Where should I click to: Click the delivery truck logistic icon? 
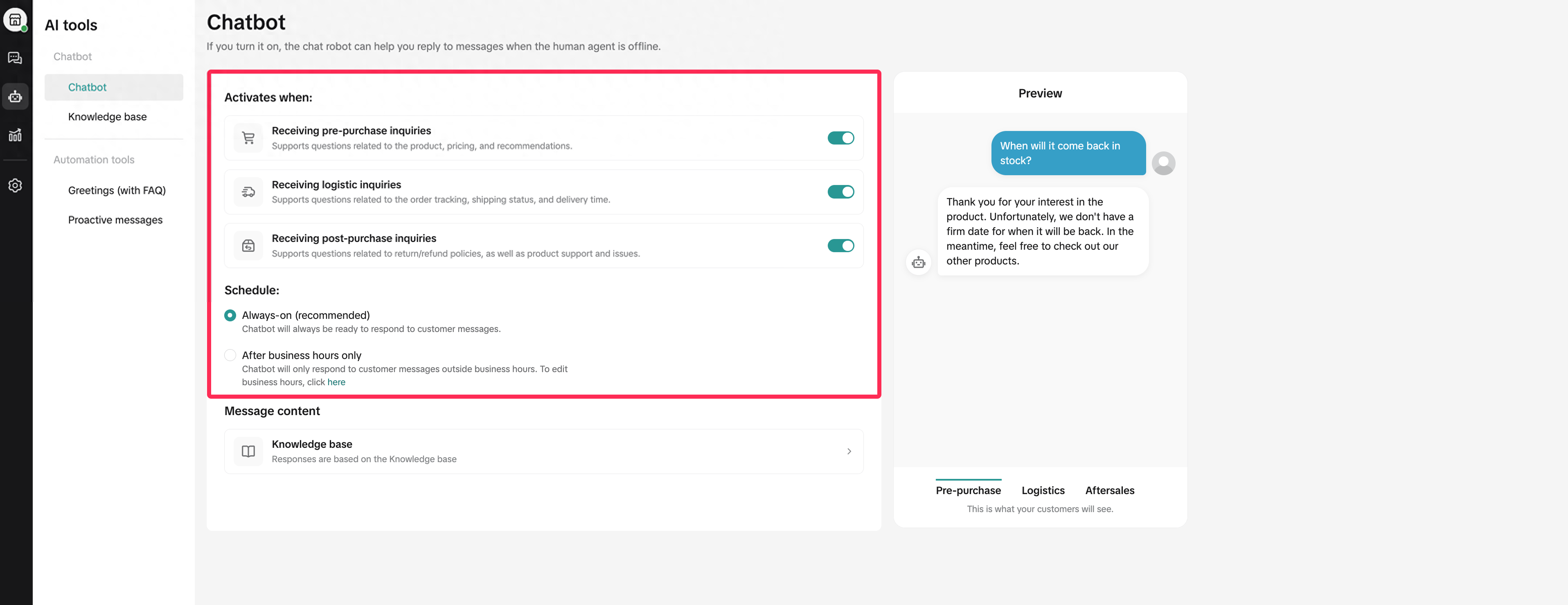(248, 192)
